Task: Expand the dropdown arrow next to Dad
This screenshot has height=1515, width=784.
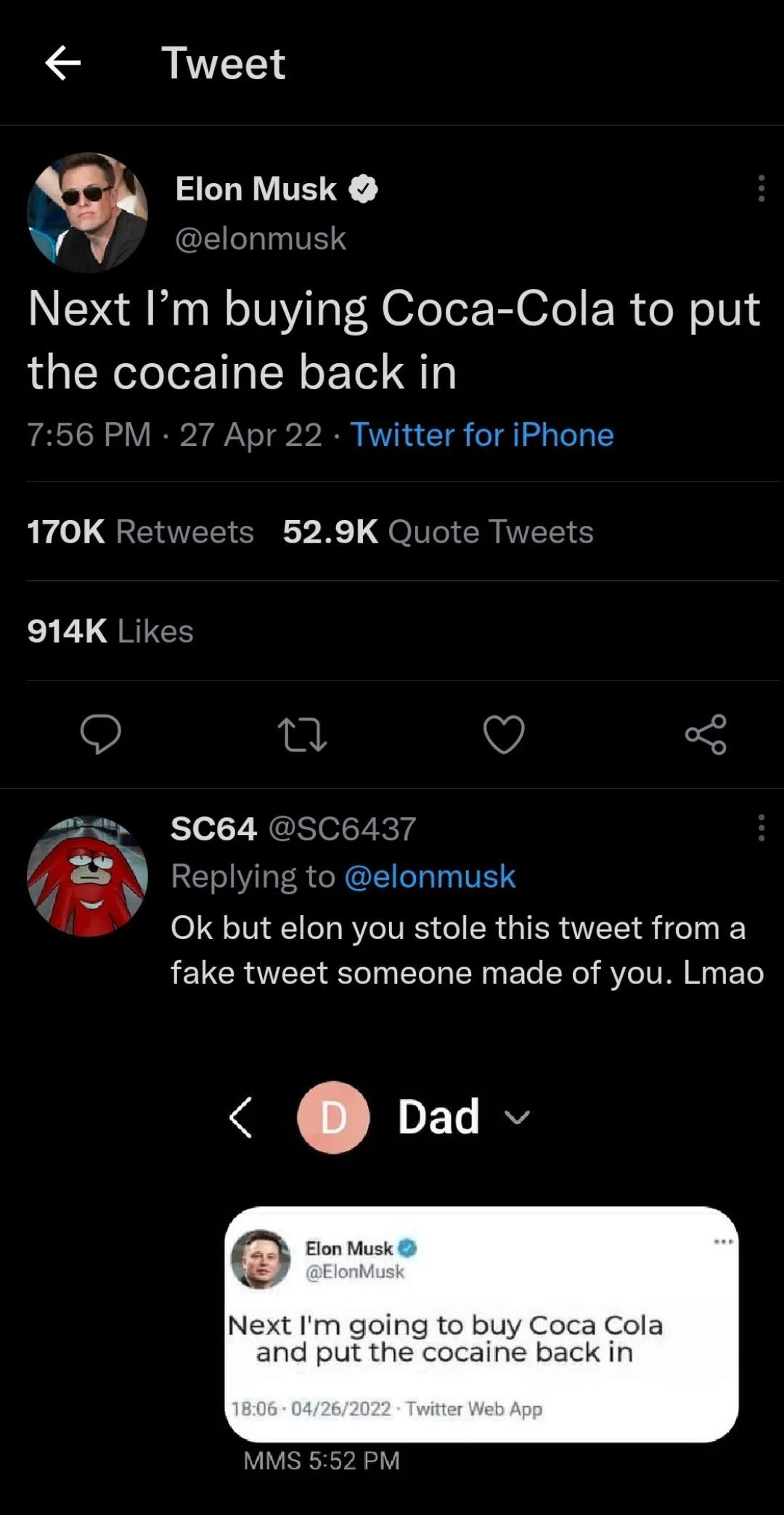Action: coord(517,1118)
